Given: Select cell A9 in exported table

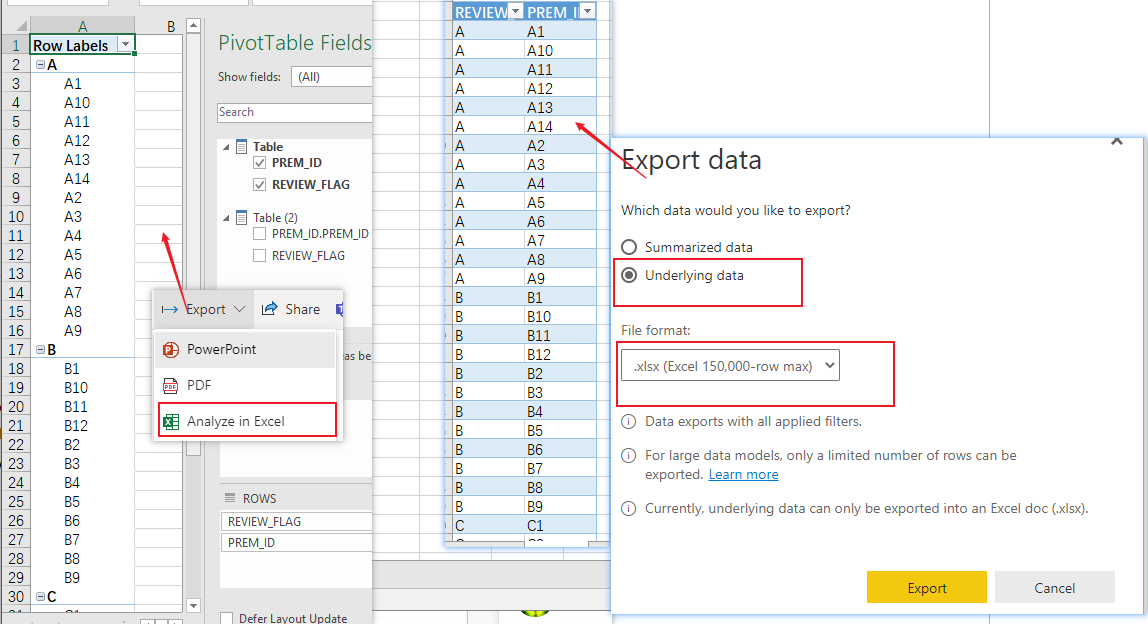Looking at the screenshot, I should coord(559,278).
